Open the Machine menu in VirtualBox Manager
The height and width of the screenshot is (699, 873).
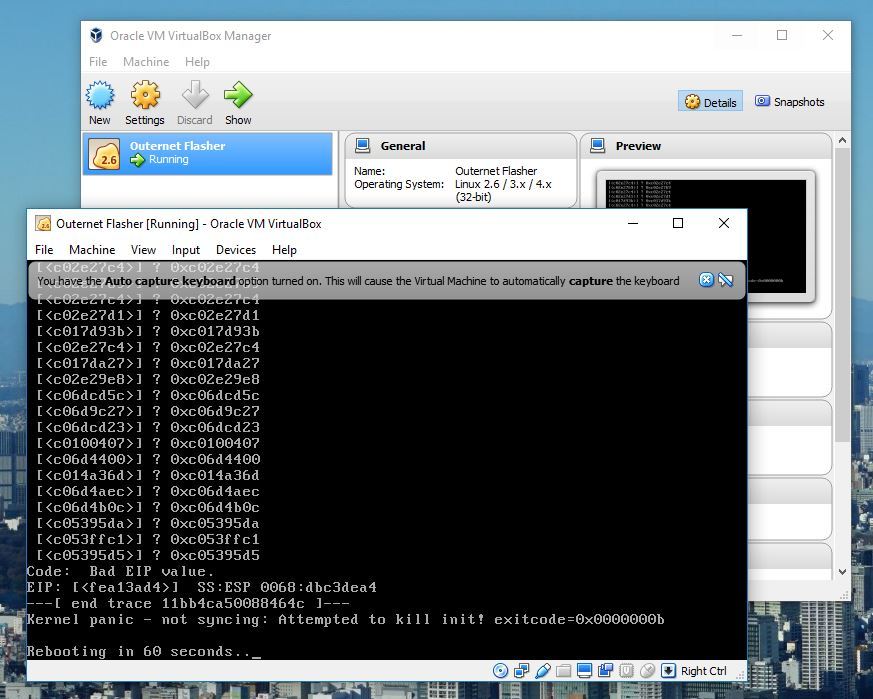click(146, 62)
